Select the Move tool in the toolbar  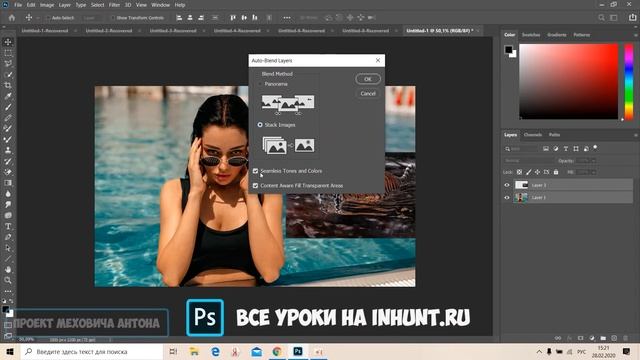tap(8, 42)
